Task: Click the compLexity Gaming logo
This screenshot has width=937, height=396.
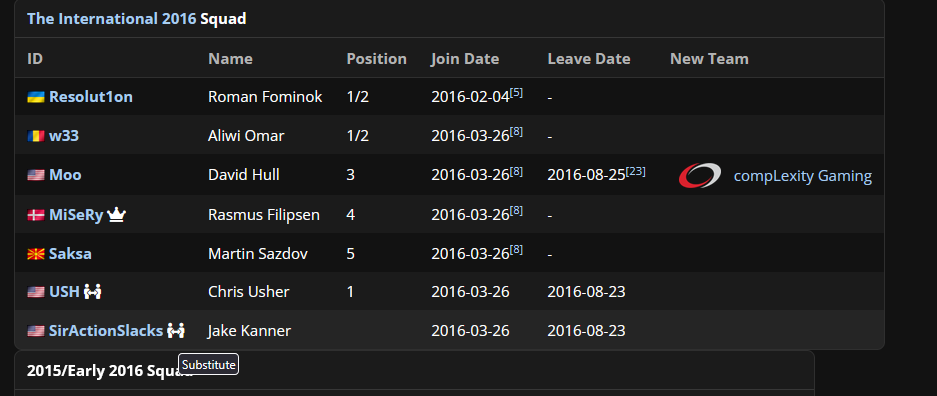Action: (x=700, y=176)
